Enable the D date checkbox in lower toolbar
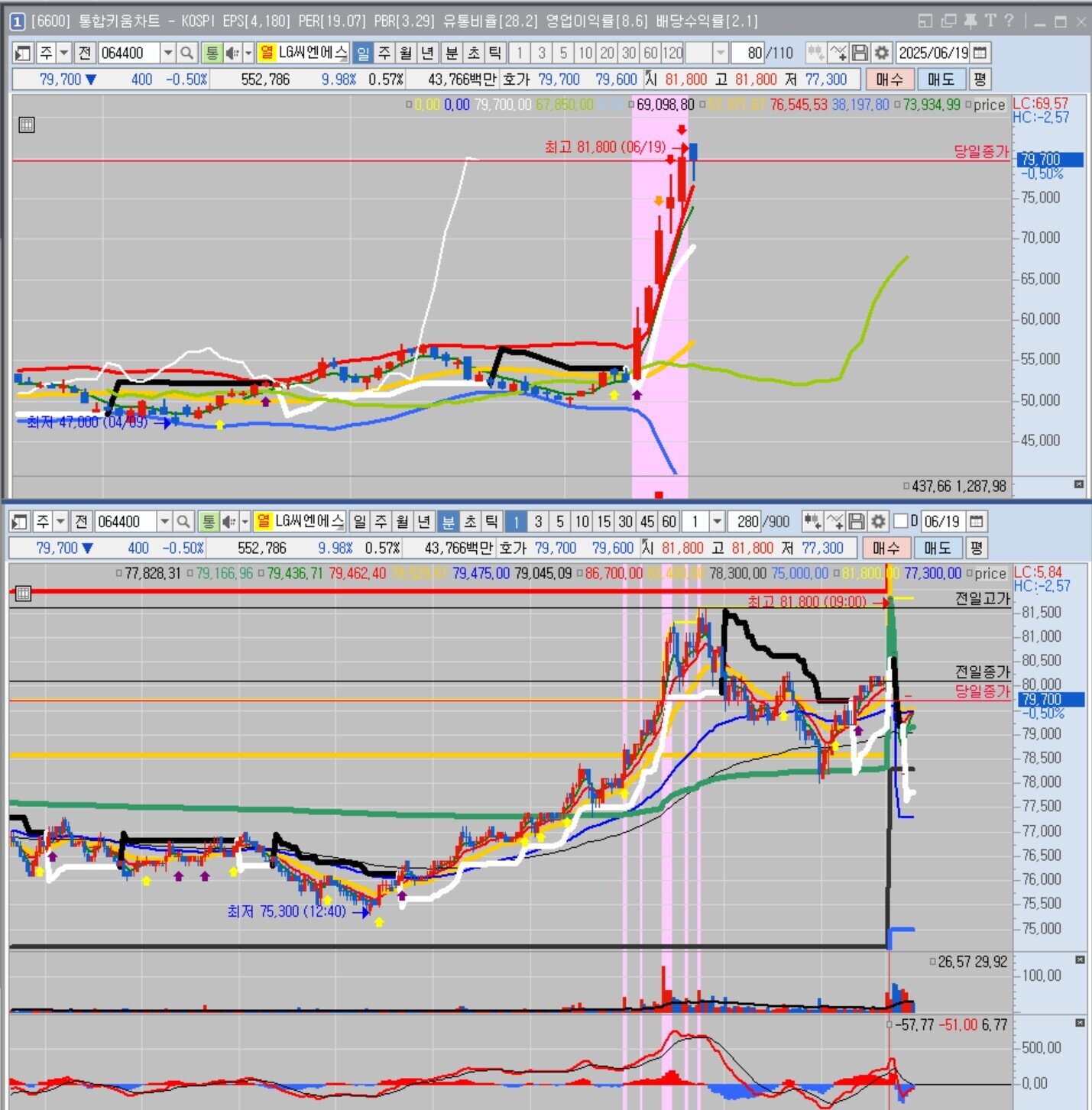The height and width of the screenshot is (1110, 1092). pos(901,521)
